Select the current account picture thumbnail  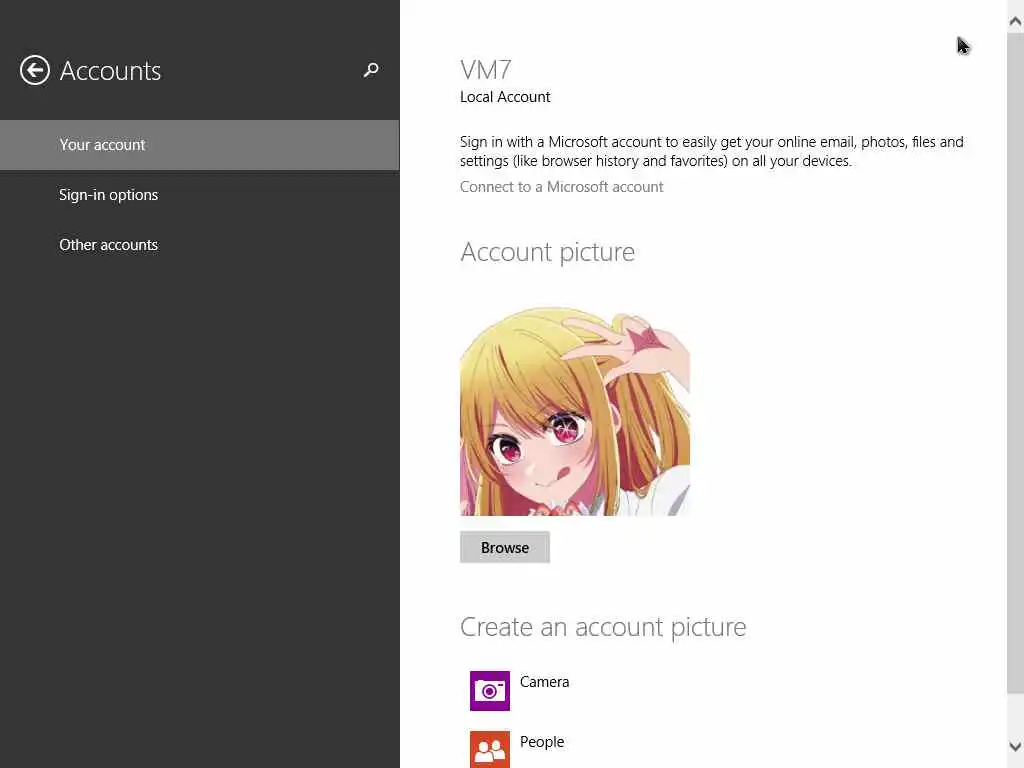point(575,411)
